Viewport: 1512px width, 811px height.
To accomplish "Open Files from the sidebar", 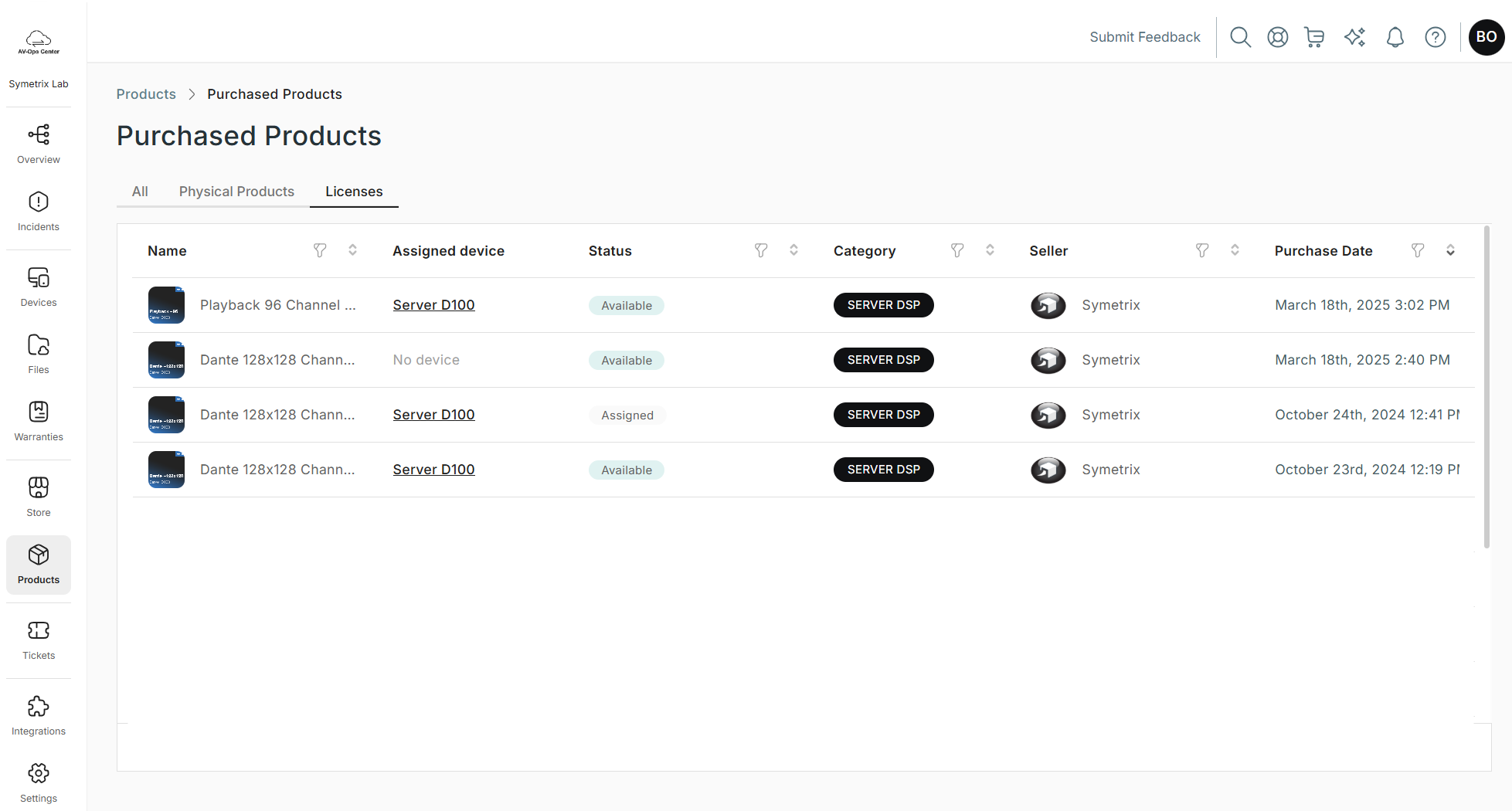I will click(39, 355).
